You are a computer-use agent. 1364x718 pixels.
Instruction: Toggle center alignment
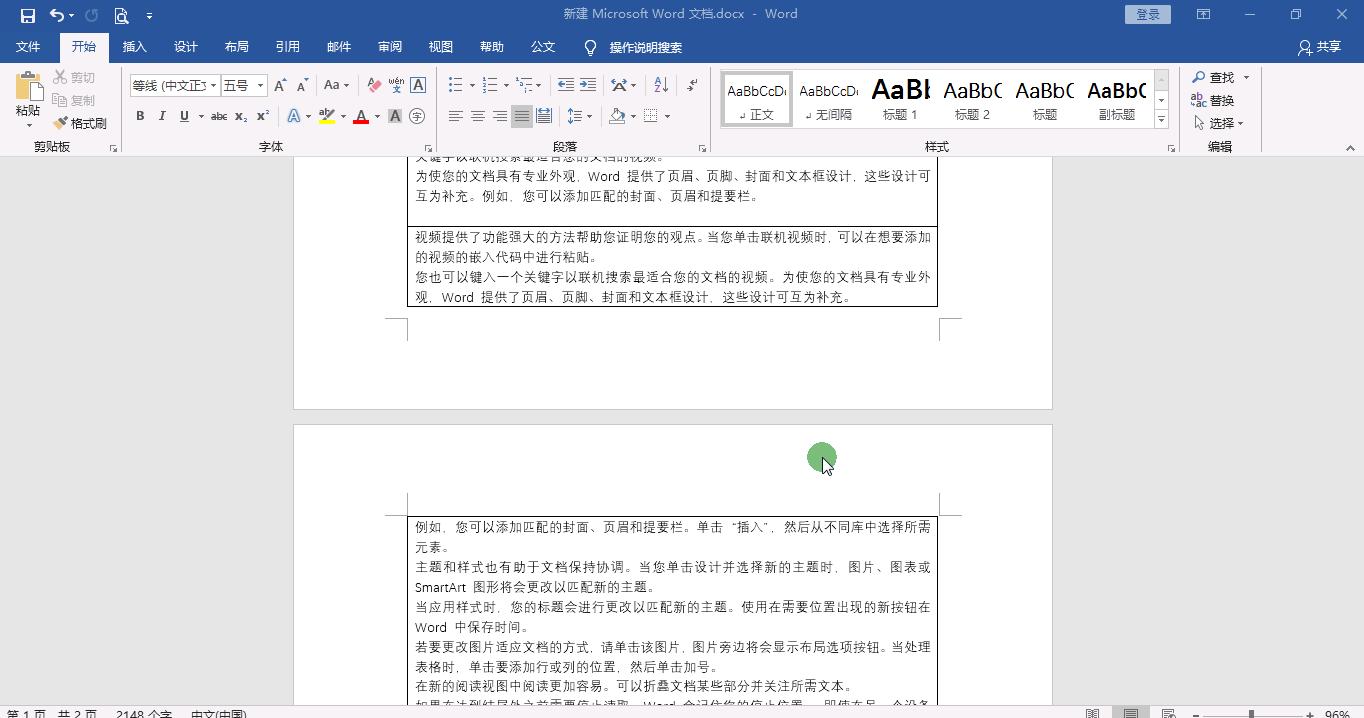click(477, 116)
